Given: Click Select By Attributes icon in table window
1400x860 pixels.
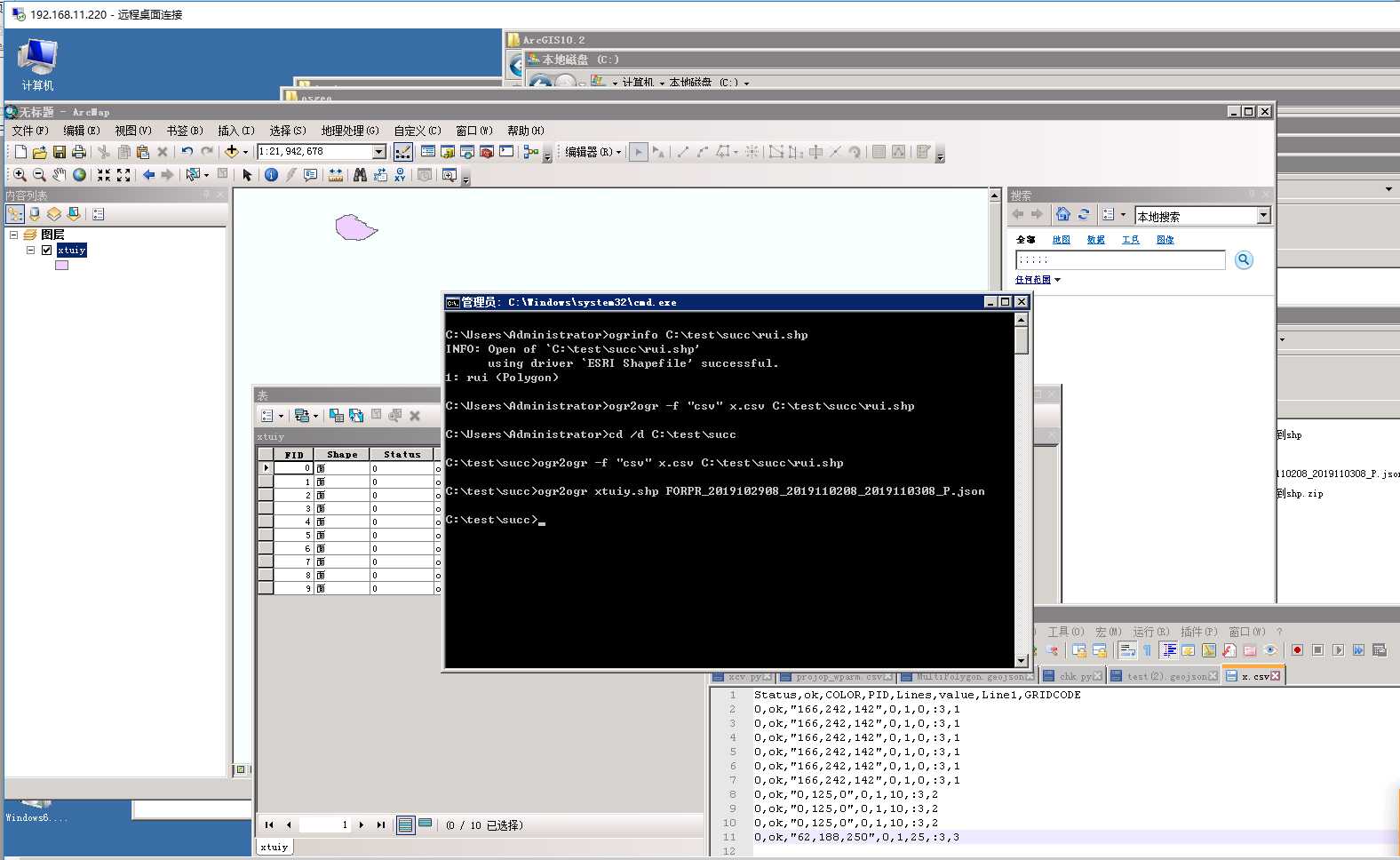Looking at the screenshot, I should [336, 415].
